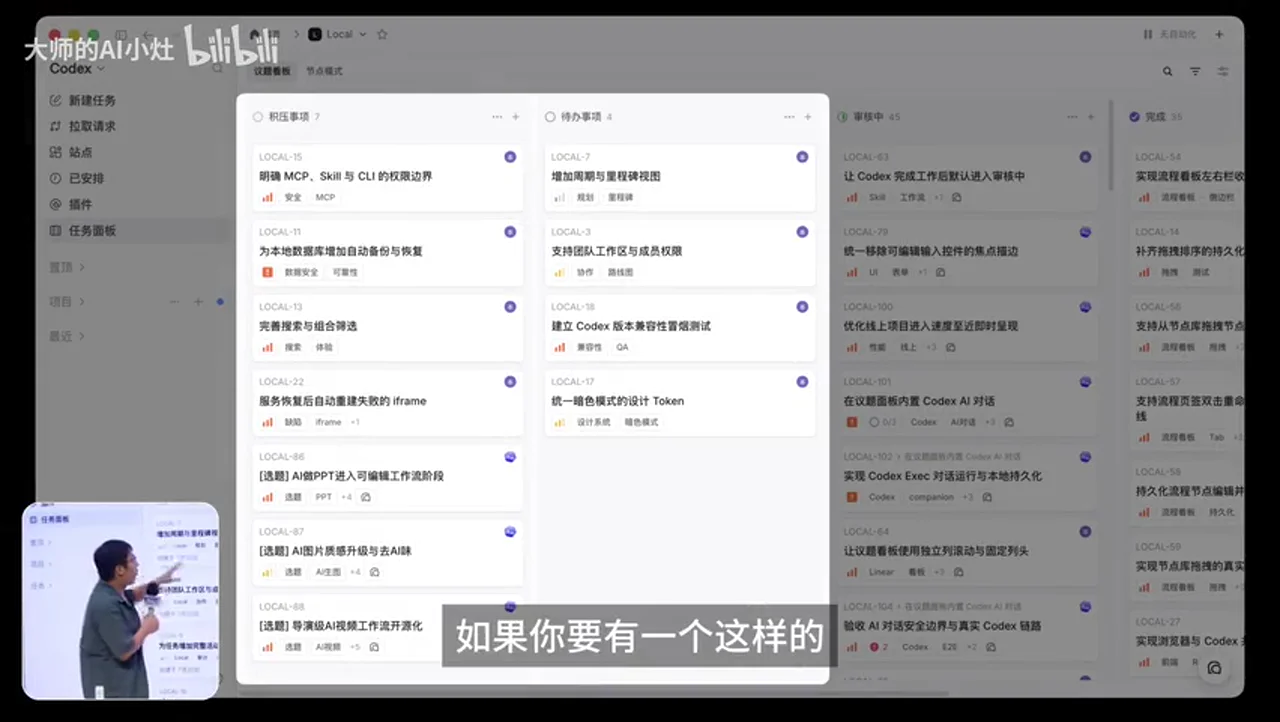Star the Local board as favorite
This screenshot has width=1280, height=722.
point(382,34)
